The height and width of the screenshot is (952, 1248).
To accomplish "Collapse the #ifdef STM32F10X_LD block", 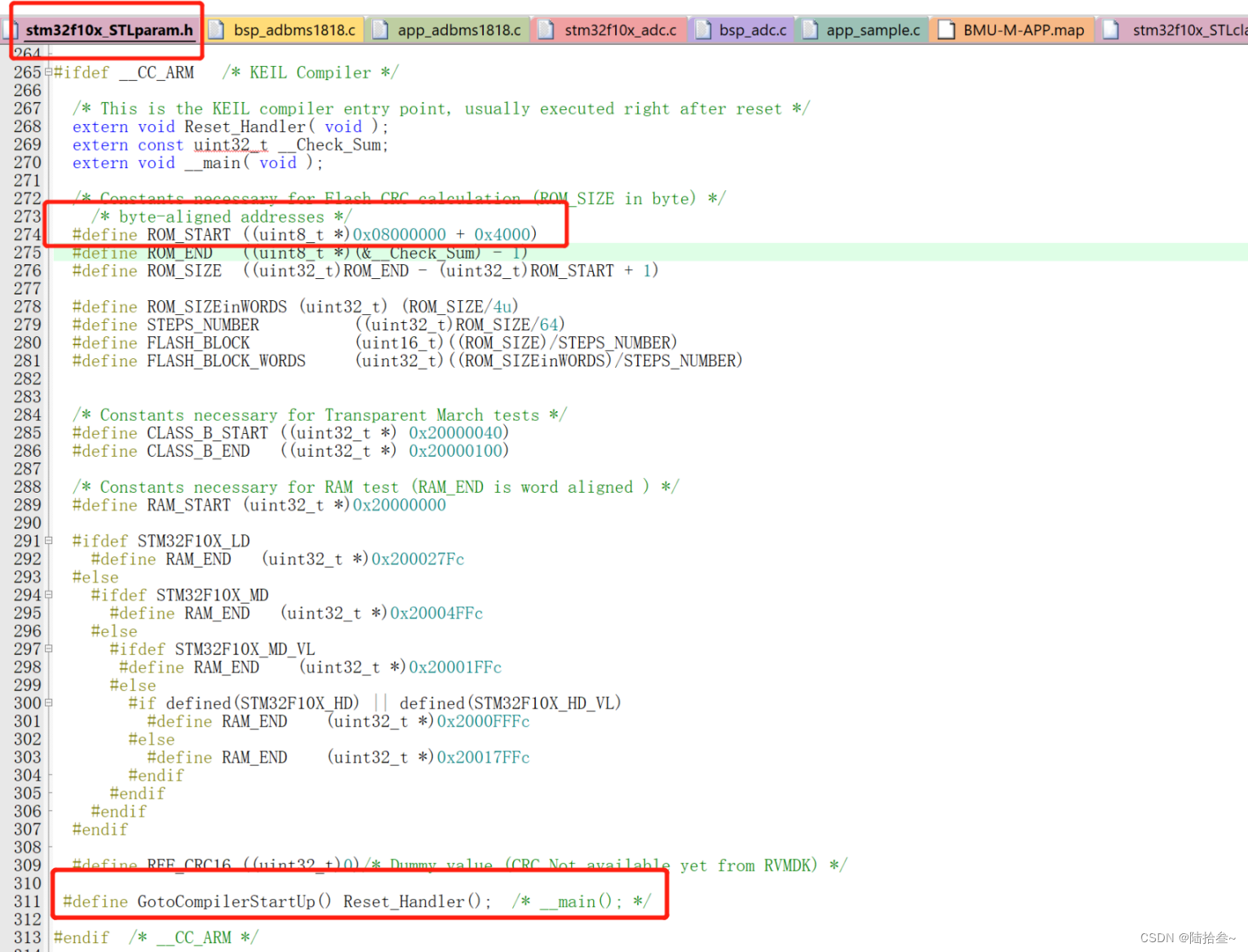I will tap(48, 540).
